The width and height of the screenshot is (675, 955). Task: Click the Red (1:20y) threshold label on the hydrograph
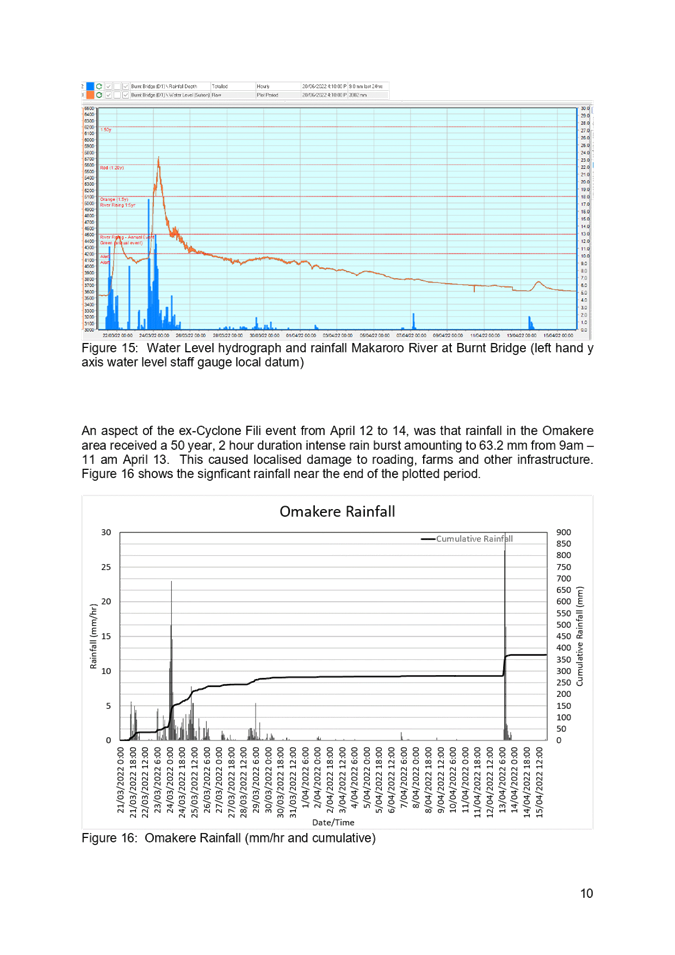[112, 167]
